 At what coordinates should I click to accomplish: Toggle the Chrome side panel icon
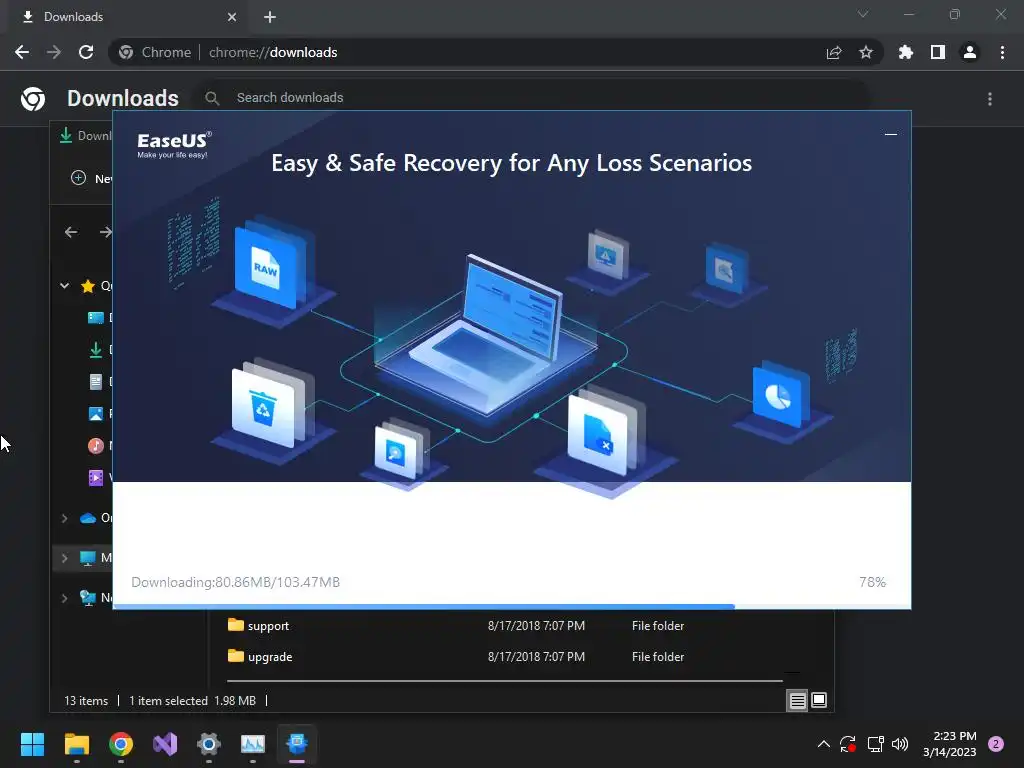click(938, 52)
